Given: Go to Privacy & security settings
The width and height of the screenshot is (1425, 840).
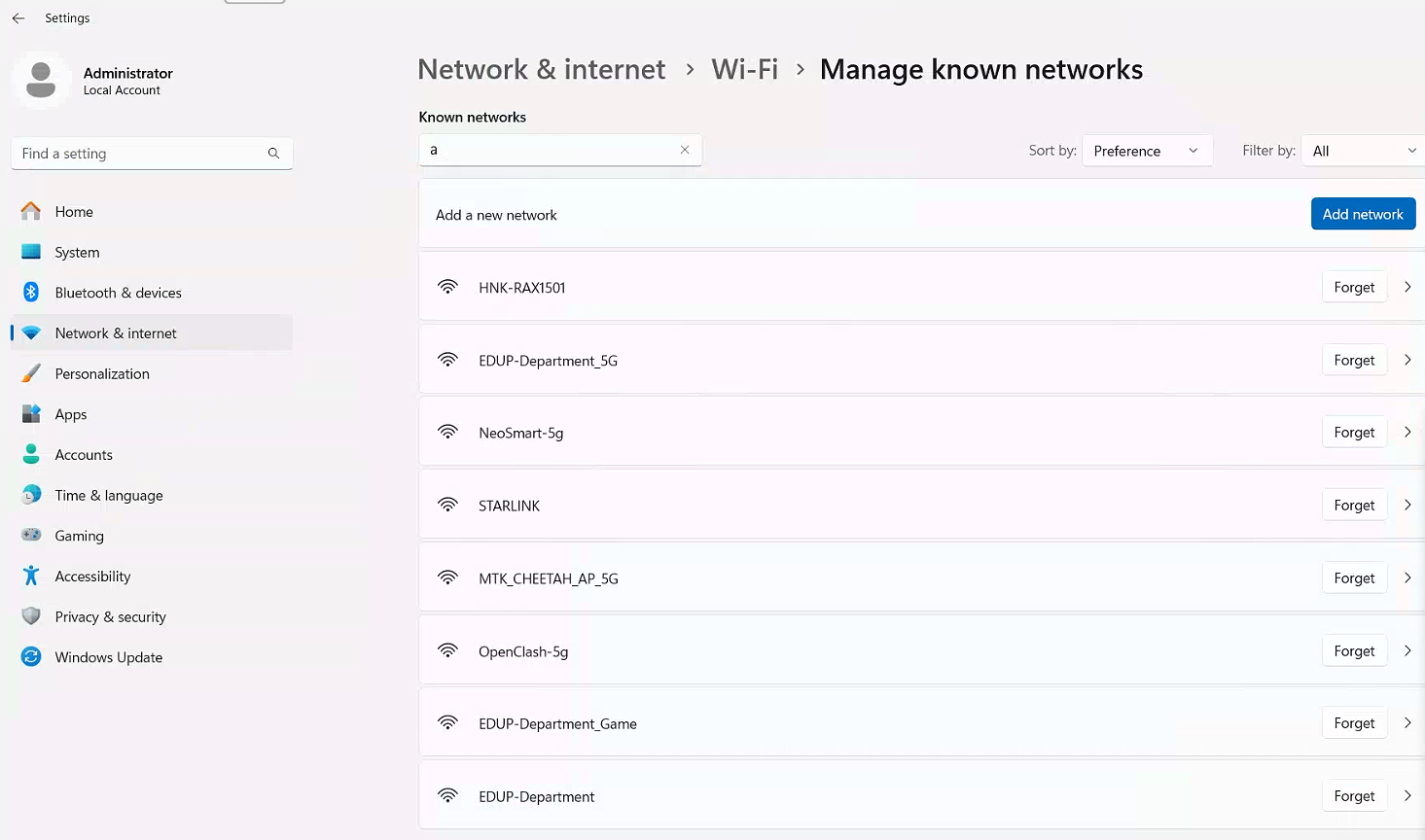Looking at the screenshot, I should pos(110,616).
